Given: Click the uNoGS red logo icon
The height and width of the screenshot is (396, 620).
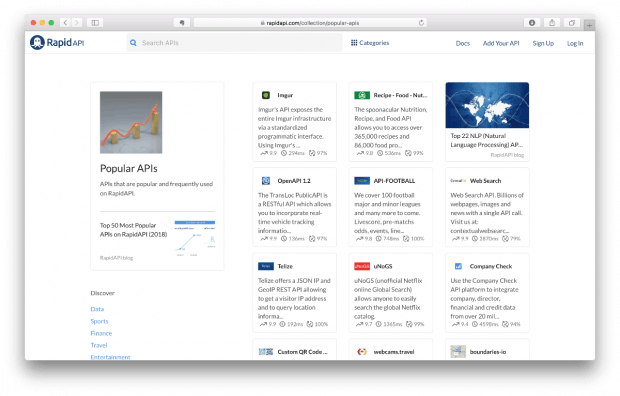Looking at the screenshot, I should pos(361,266).
